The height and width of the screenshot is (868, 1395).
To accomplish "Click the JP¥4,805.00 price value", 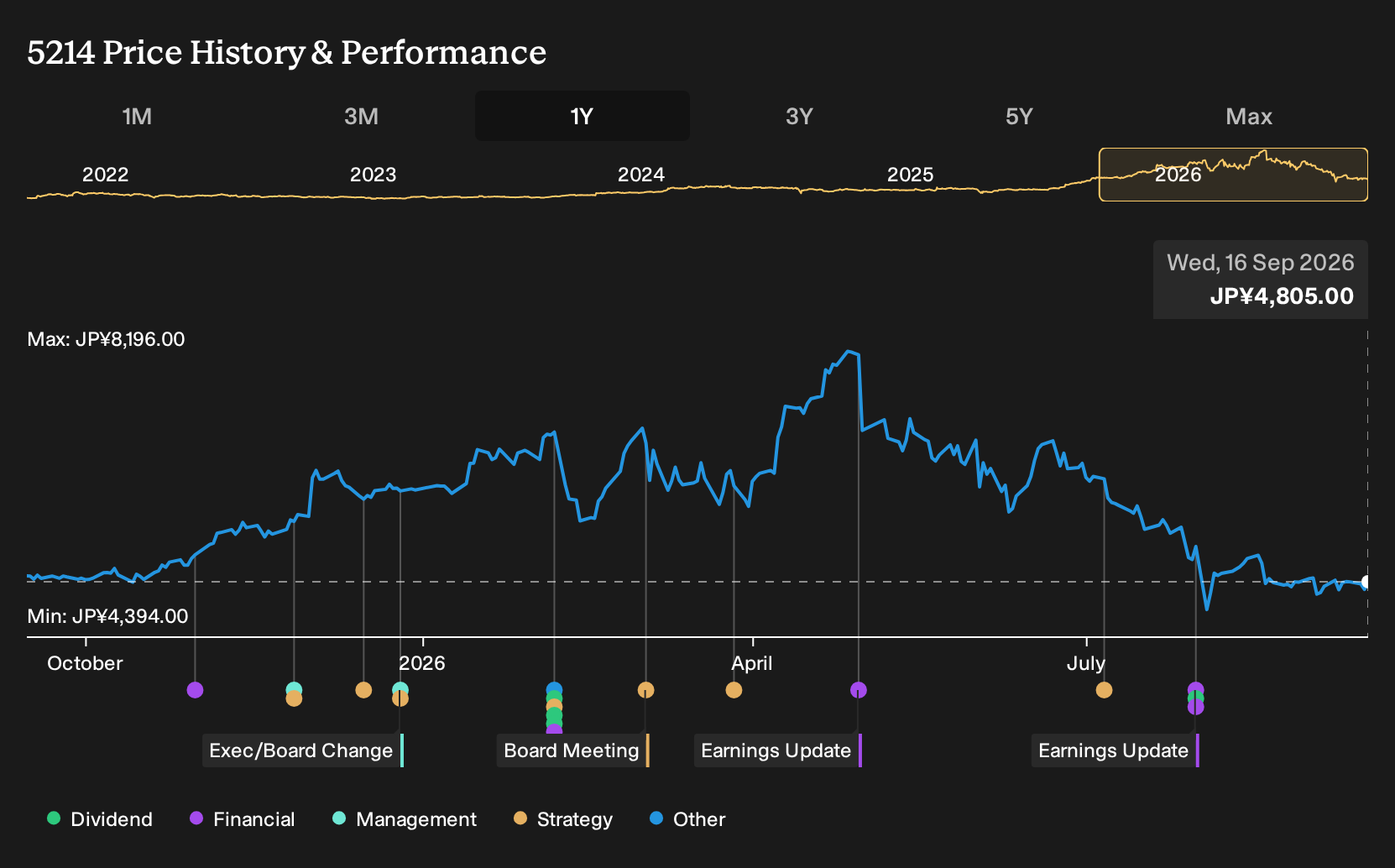I will 1282,296.
